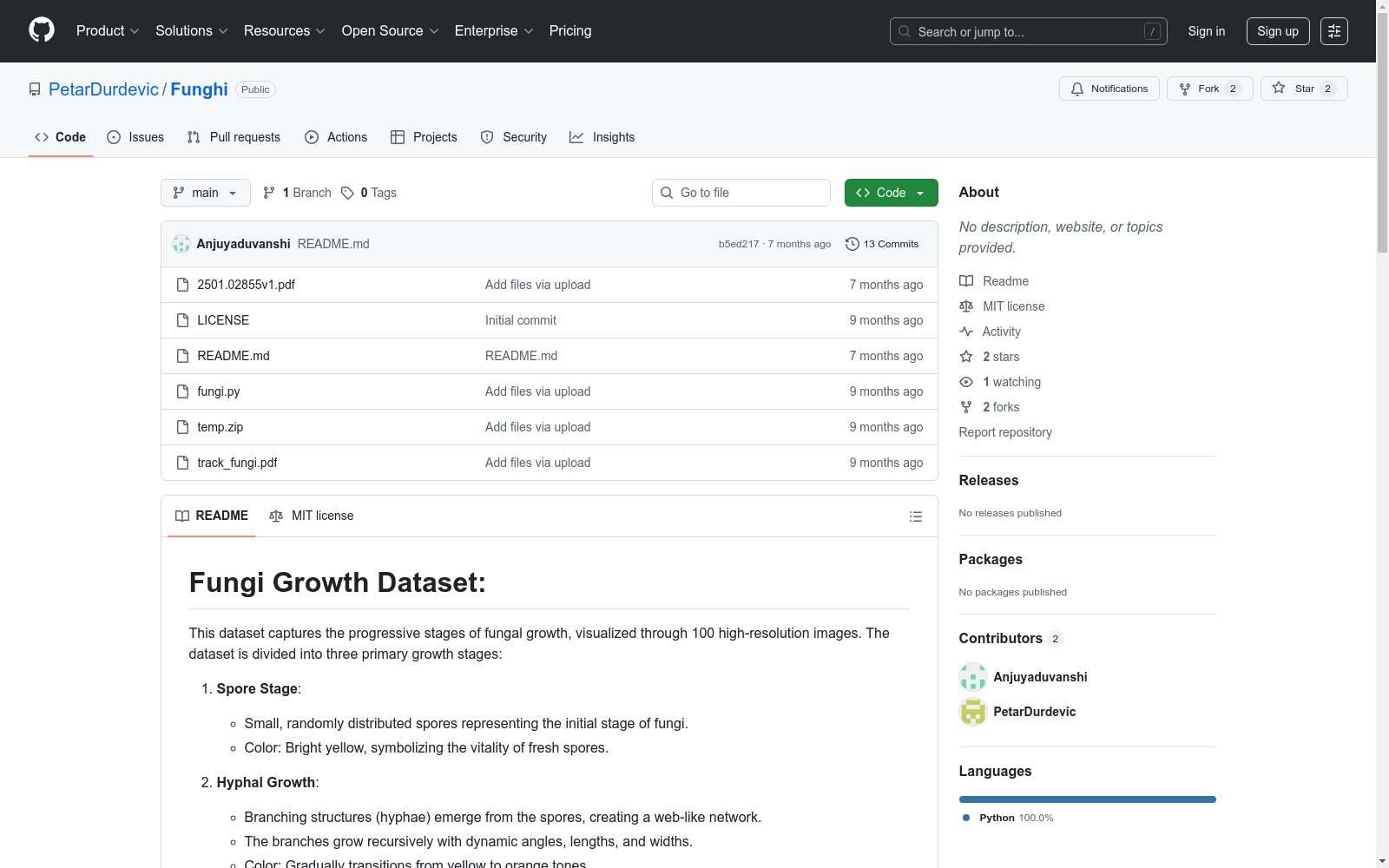
Task: Open PetarDurdevic contributor avatar
Action: [x=973, y=712]
